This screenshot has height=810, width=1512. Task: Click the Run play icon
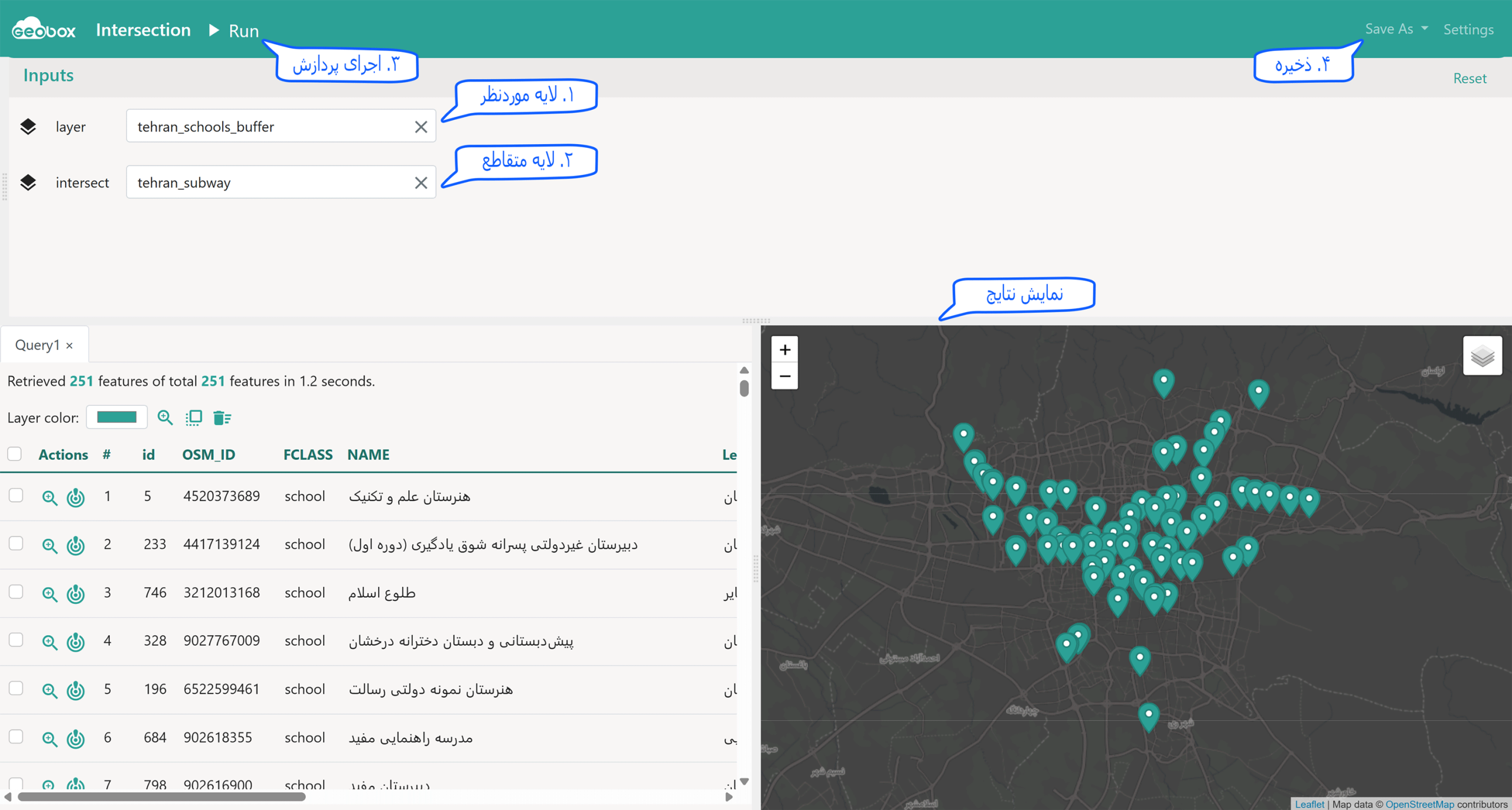[x=214, y=30]
